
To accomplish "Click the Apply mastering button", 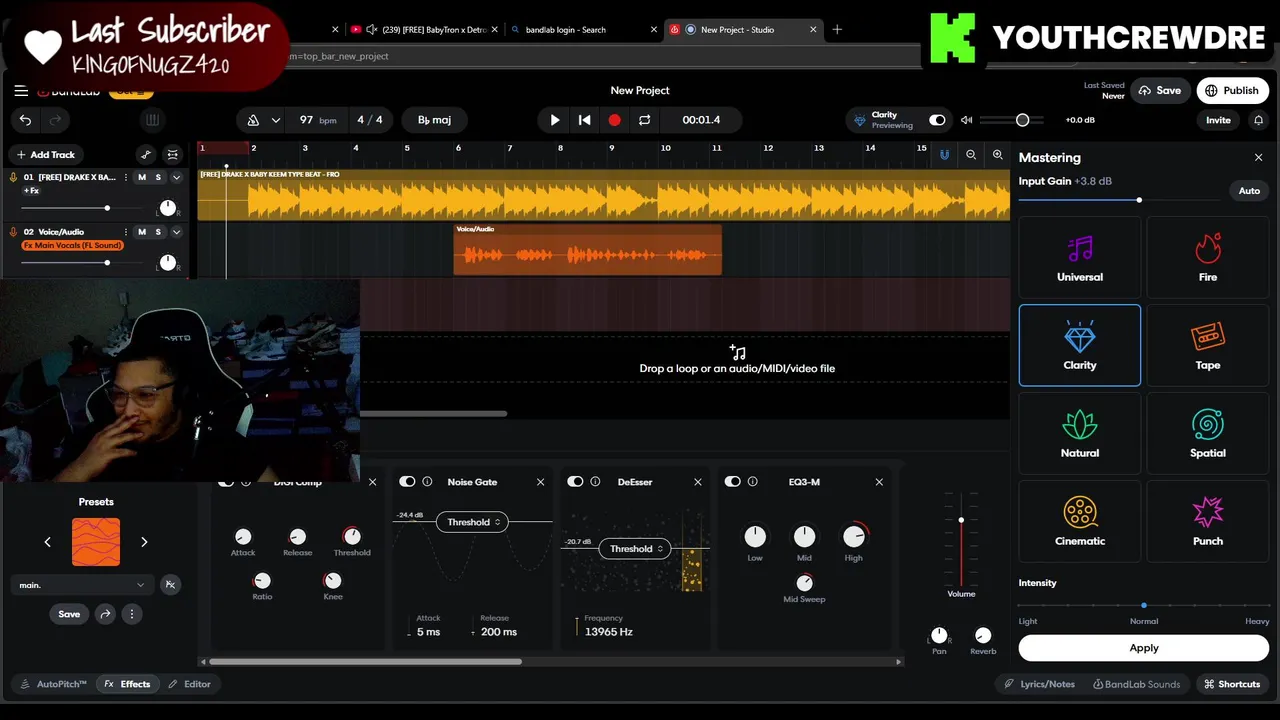I will (1144, 648).
